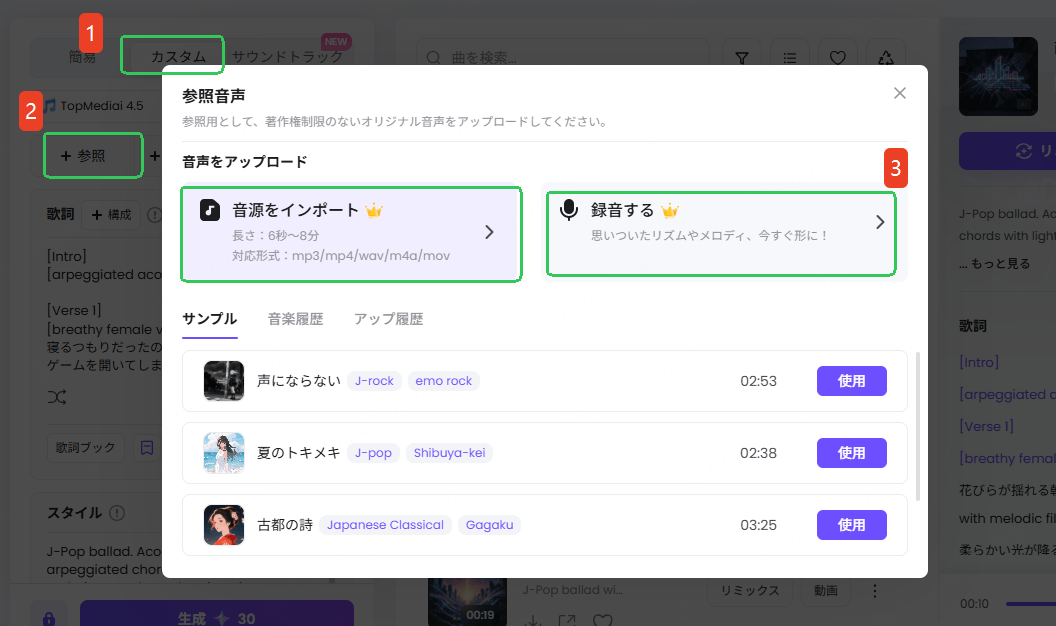The width and height of the screenshot is (1056, 626).
Task: Switch to the 音楽履歴 tab
Action: tap(296, 319)
